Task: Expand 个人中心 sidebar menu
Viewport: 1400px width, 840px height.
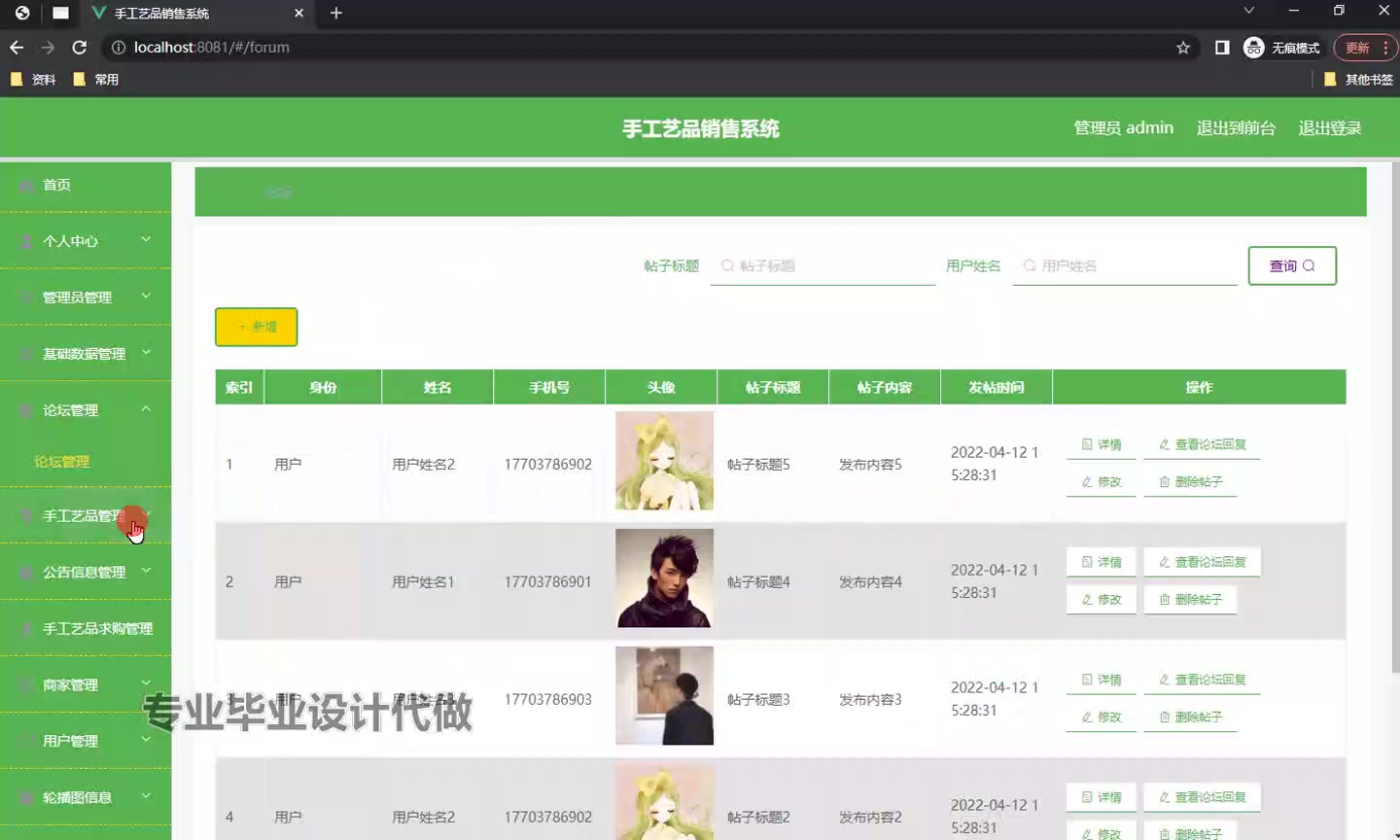Action: click(x=86, y=241)
